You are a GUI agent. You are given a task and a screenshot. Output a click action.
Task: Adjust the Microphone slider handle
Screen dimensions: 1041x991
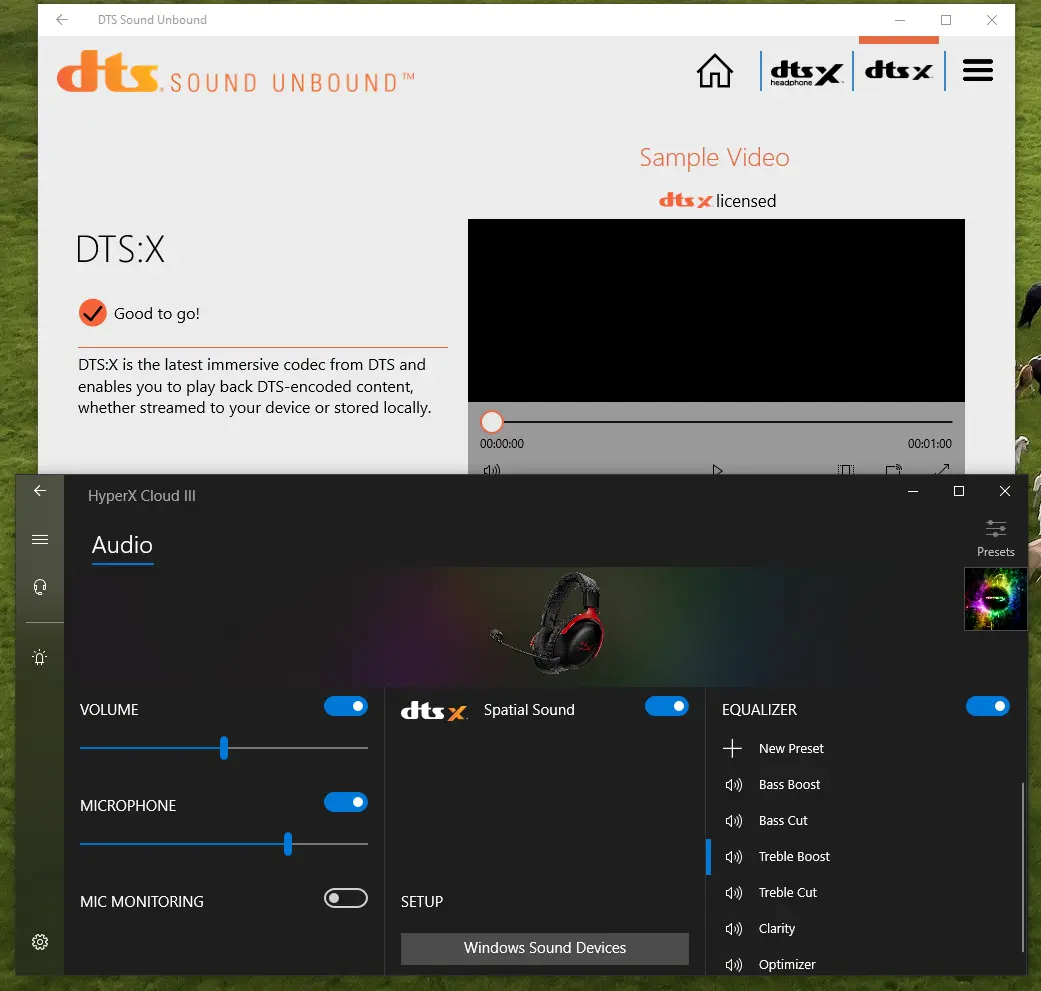click(x=287, y=844)
